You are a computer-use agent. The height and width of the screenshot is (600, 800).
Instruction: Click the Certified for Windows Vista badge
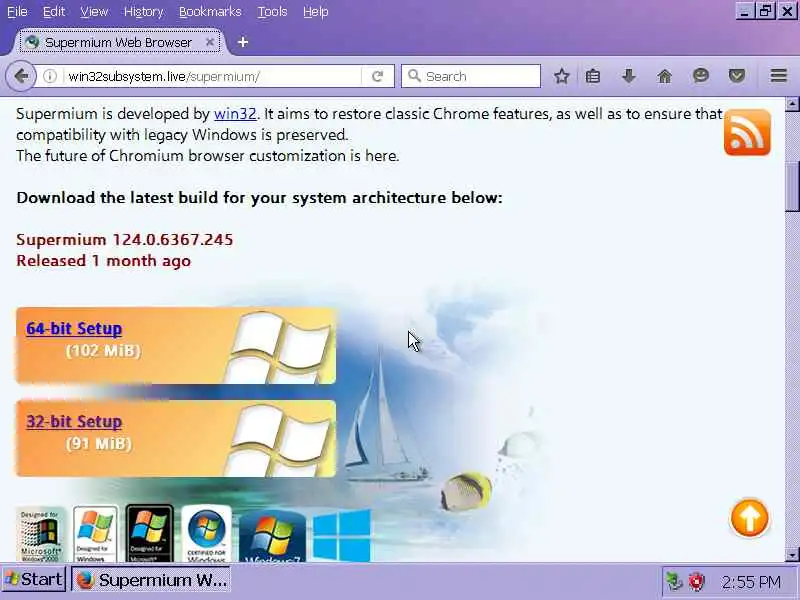(207, 534)
